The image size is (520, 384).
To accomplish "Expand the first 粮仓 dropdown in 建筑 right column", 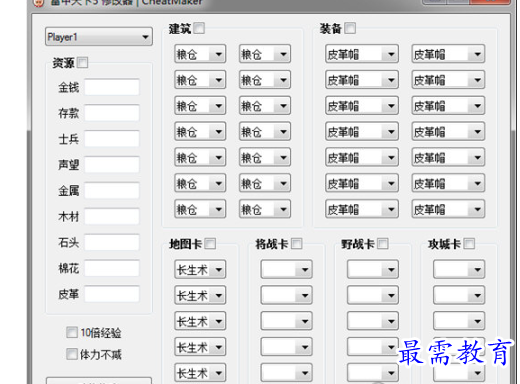I will (265, 54).
